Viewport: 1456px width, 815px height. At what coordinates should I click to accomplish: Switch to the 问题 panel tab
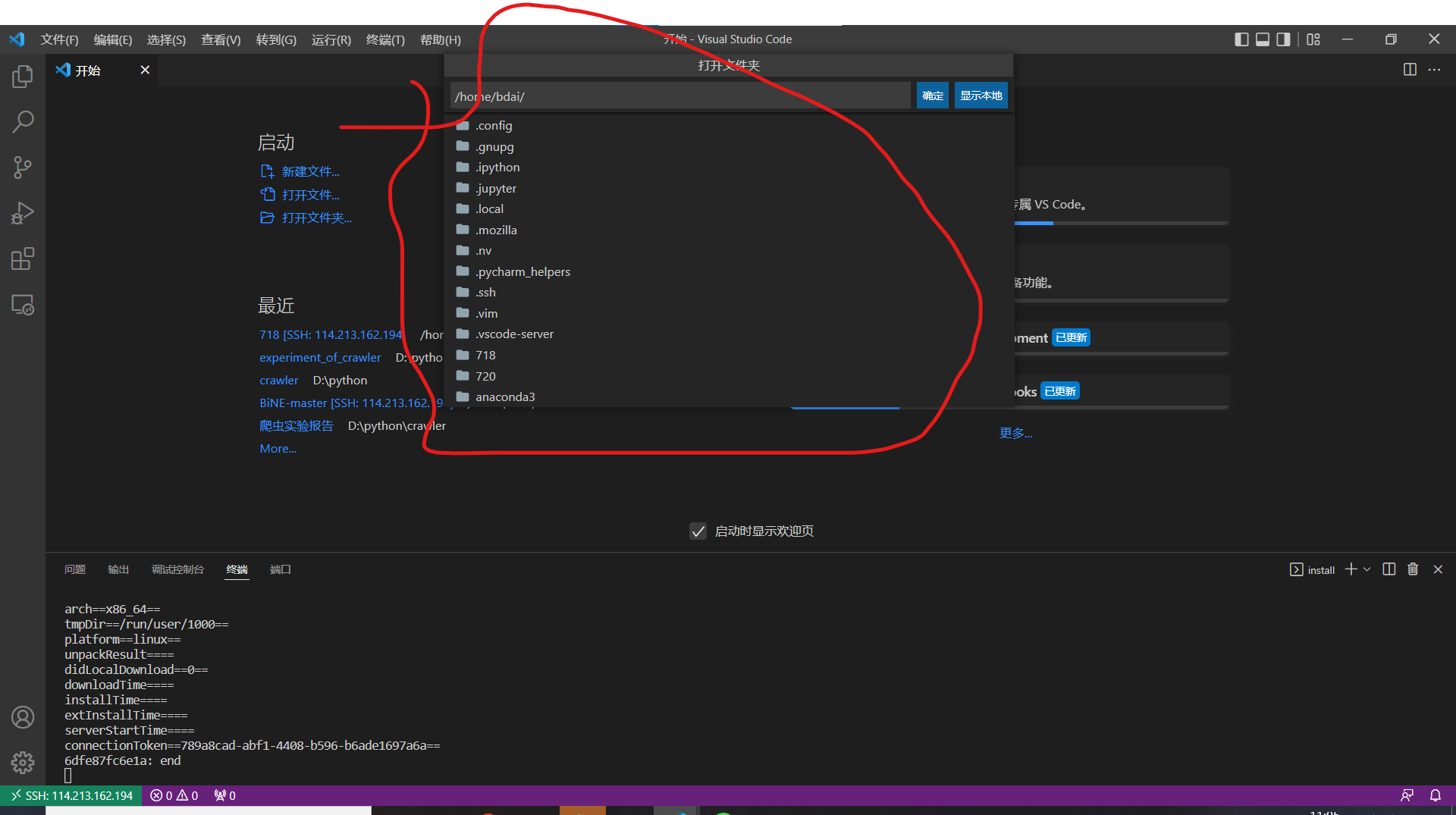click(x=75, y=569)
